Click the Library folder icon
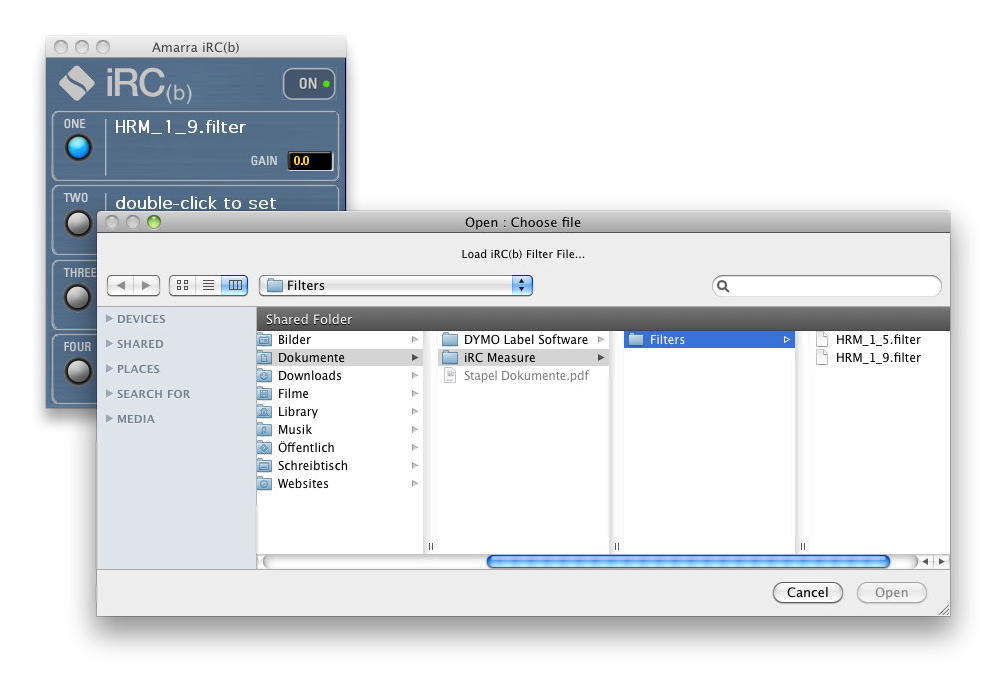This screenshot has width=1003, height=692. (265, 411)
